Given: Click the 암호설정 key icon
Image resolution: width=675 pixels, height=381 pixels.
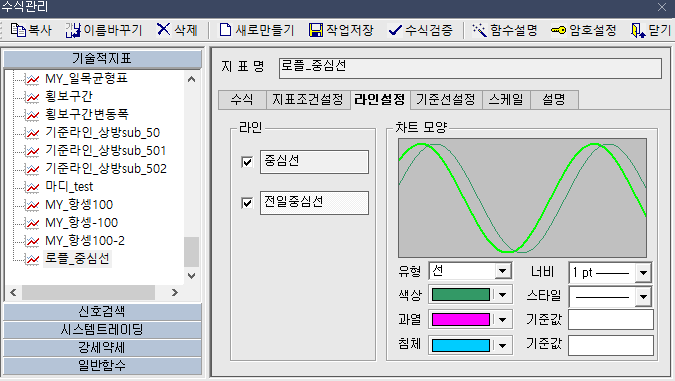Looking at the screenshot, I should point(558,30).
